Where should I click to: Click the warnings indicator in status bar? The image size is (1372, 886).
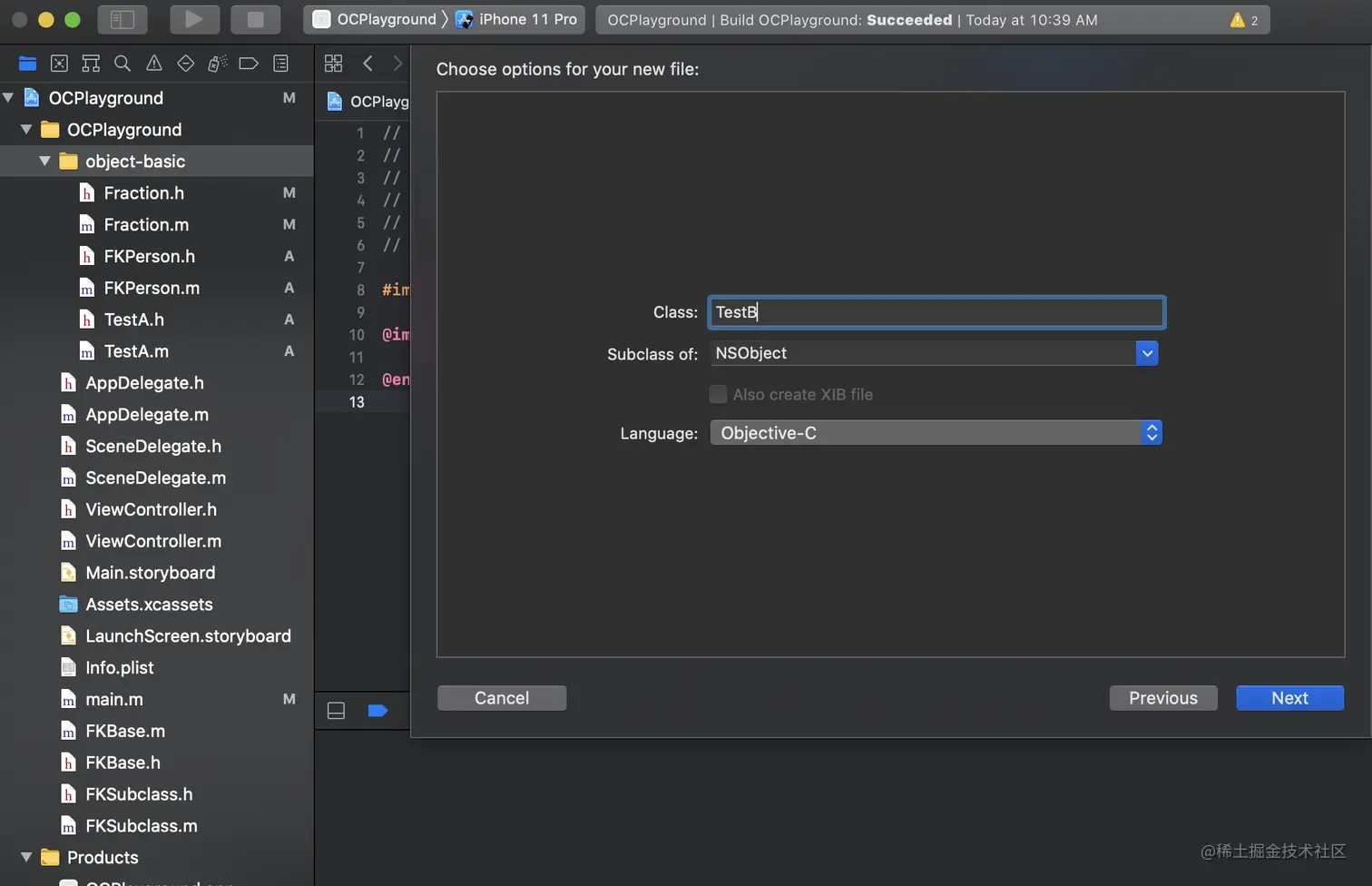(x=1244, y=20)
